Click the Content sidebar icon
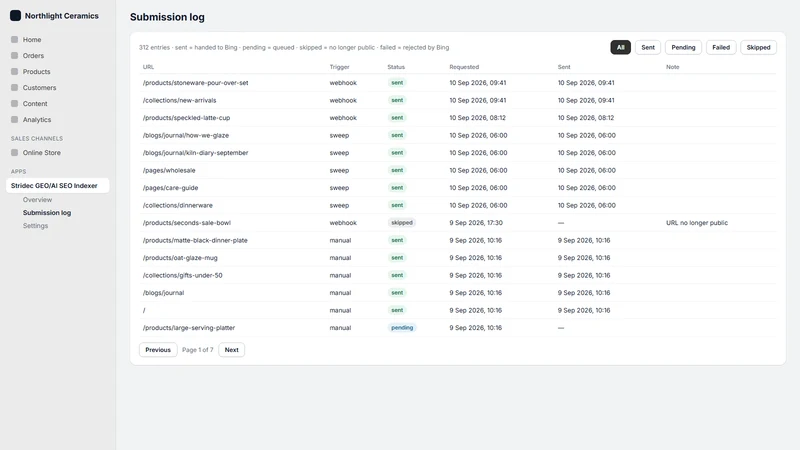This screenshot has width=800, height=450. pos(14,103)
